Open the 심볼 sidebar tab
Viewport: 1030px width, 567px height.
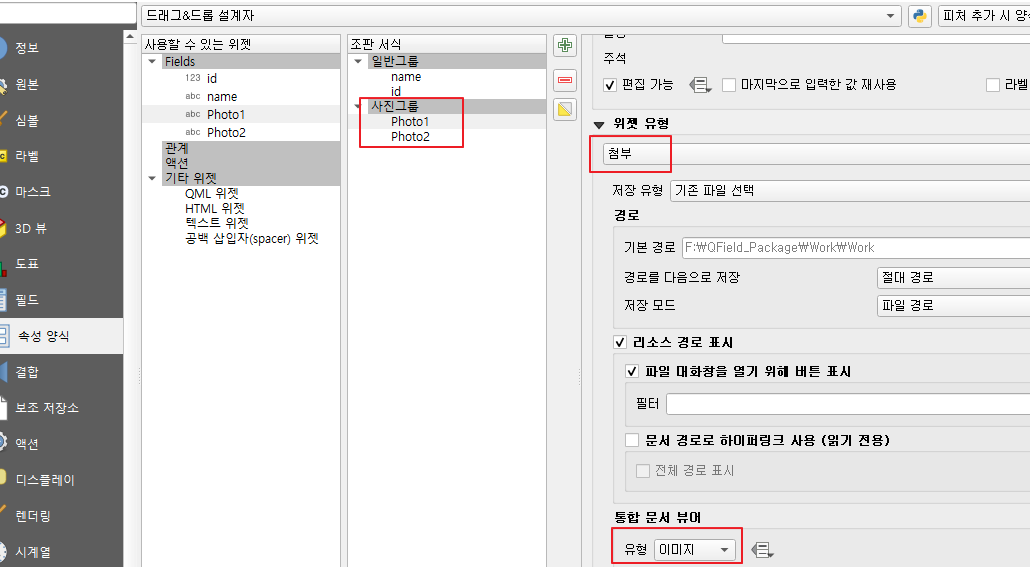pos(27,120)
